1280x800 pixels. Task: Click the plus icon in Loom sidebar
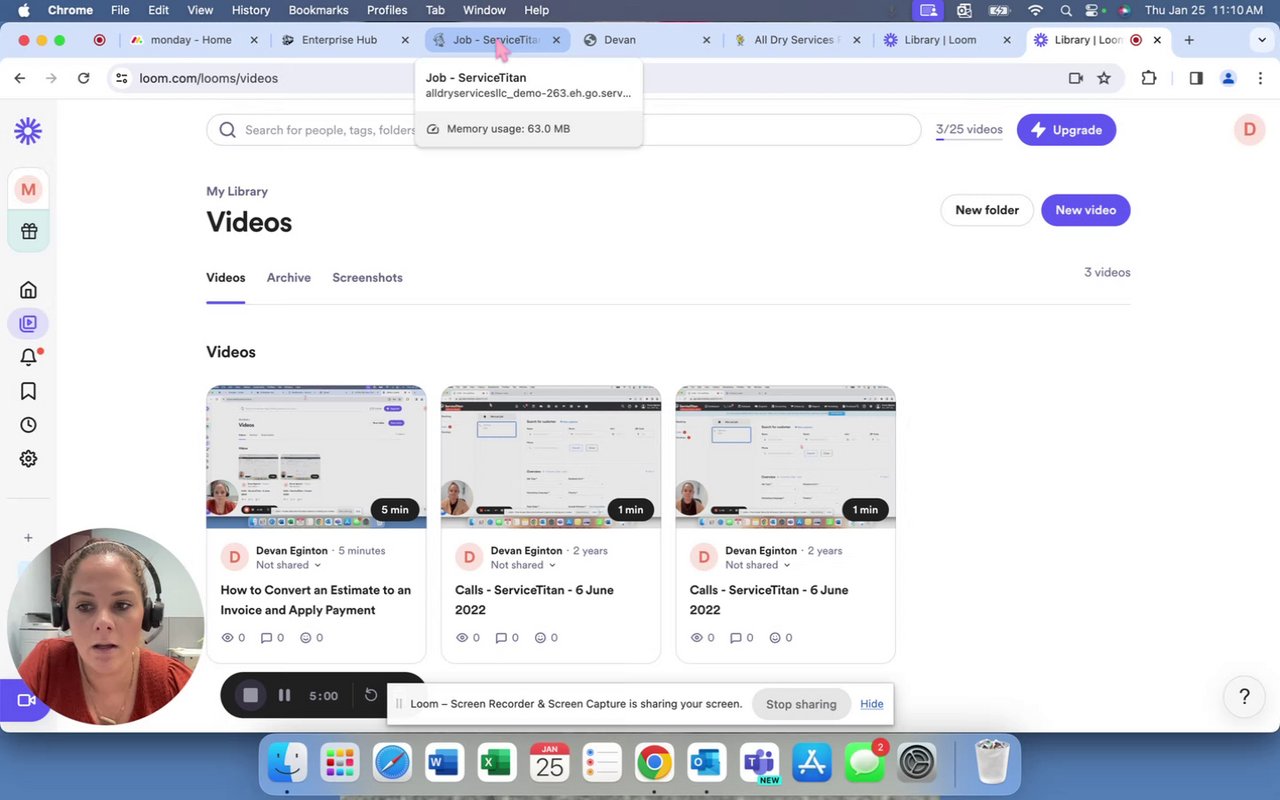point(28,538)
